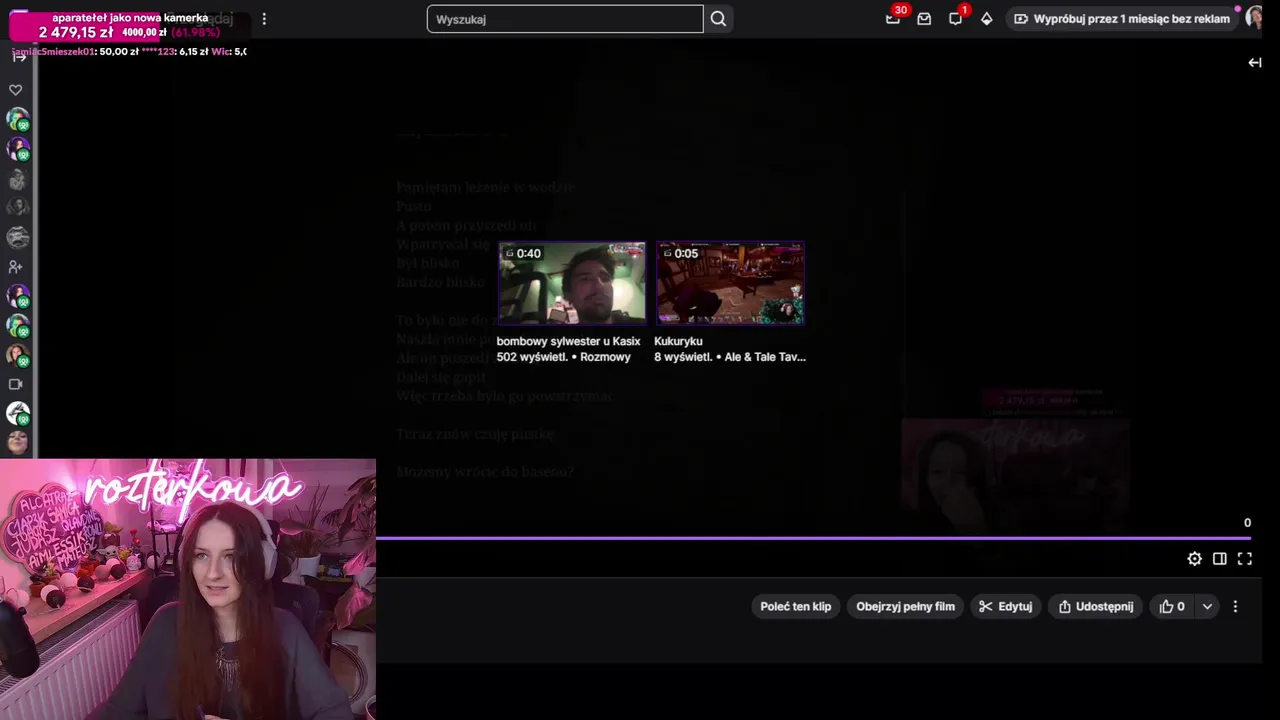Open more options below the player
The image size is (1280, 720).
[x=1235, y=607]
